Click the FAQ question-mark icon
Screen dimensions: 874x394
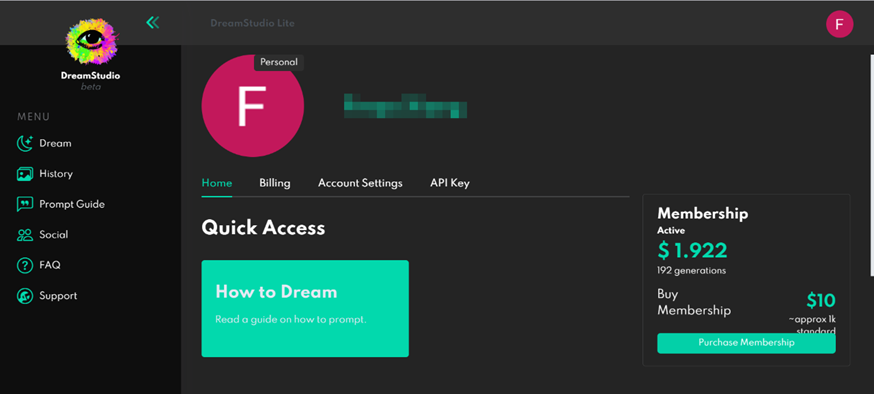(x=25, y=265)
